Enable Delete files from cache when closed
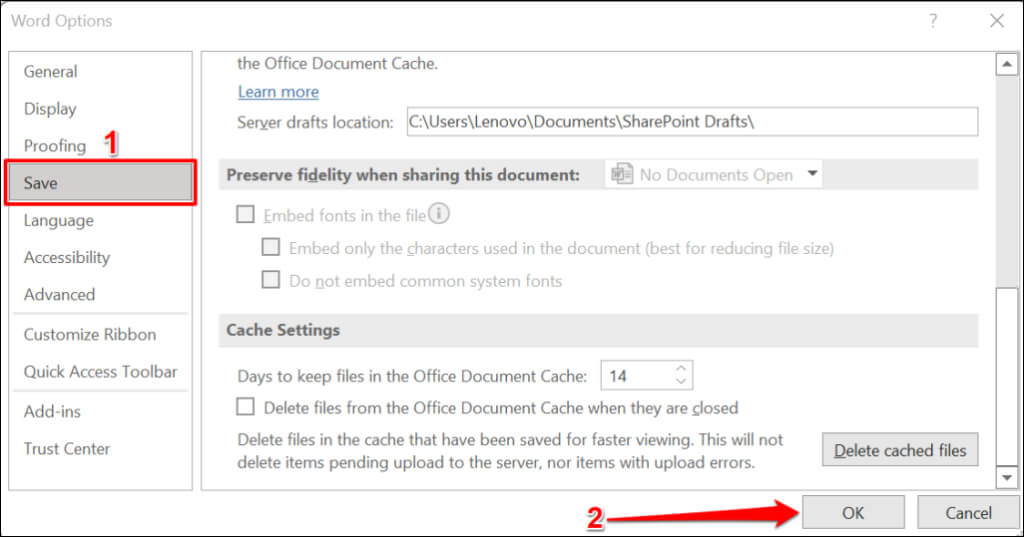Viewport: 1024px width, 537px height. tap(246, 407)
